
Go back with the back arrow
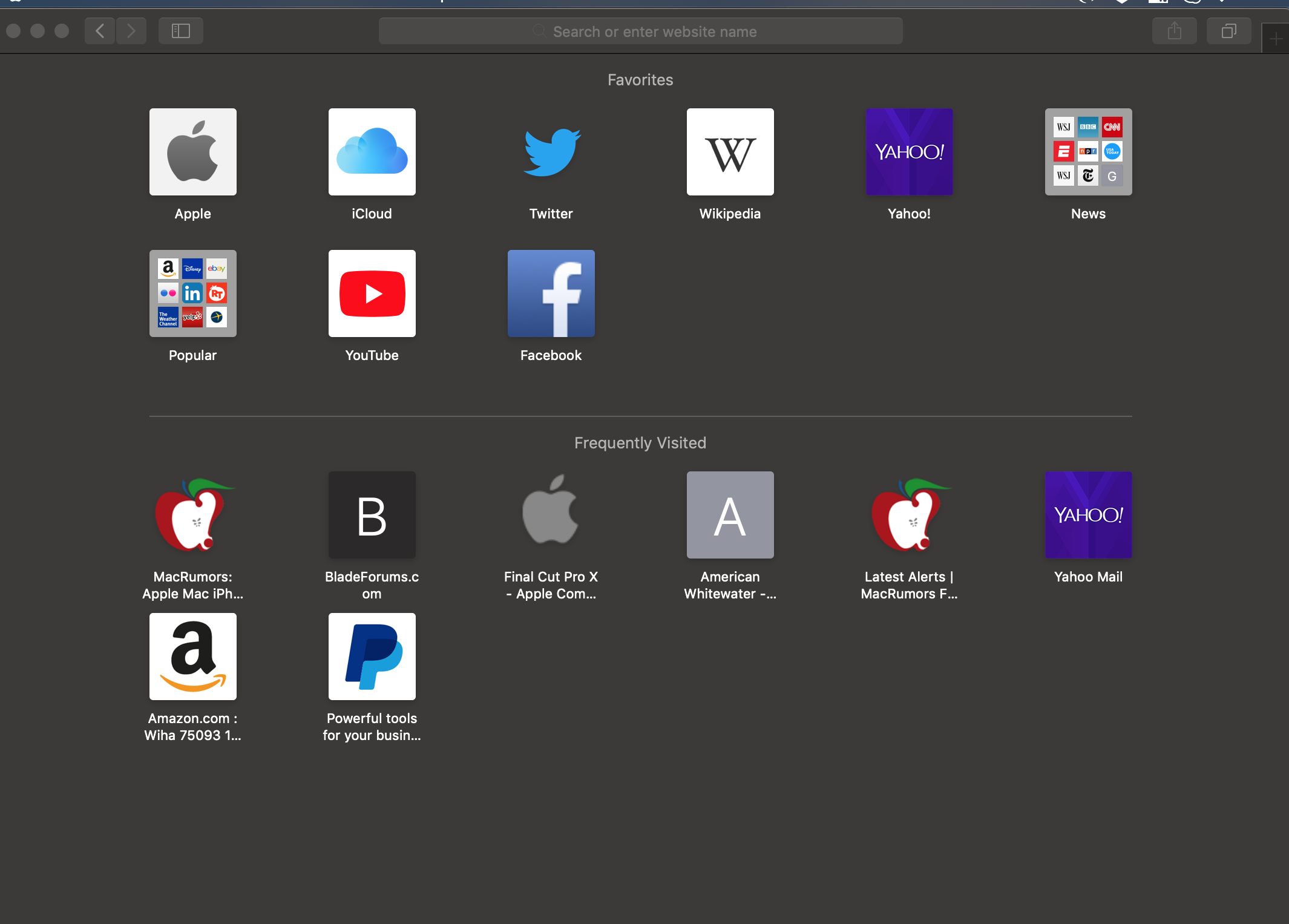[x=100, y=31]
